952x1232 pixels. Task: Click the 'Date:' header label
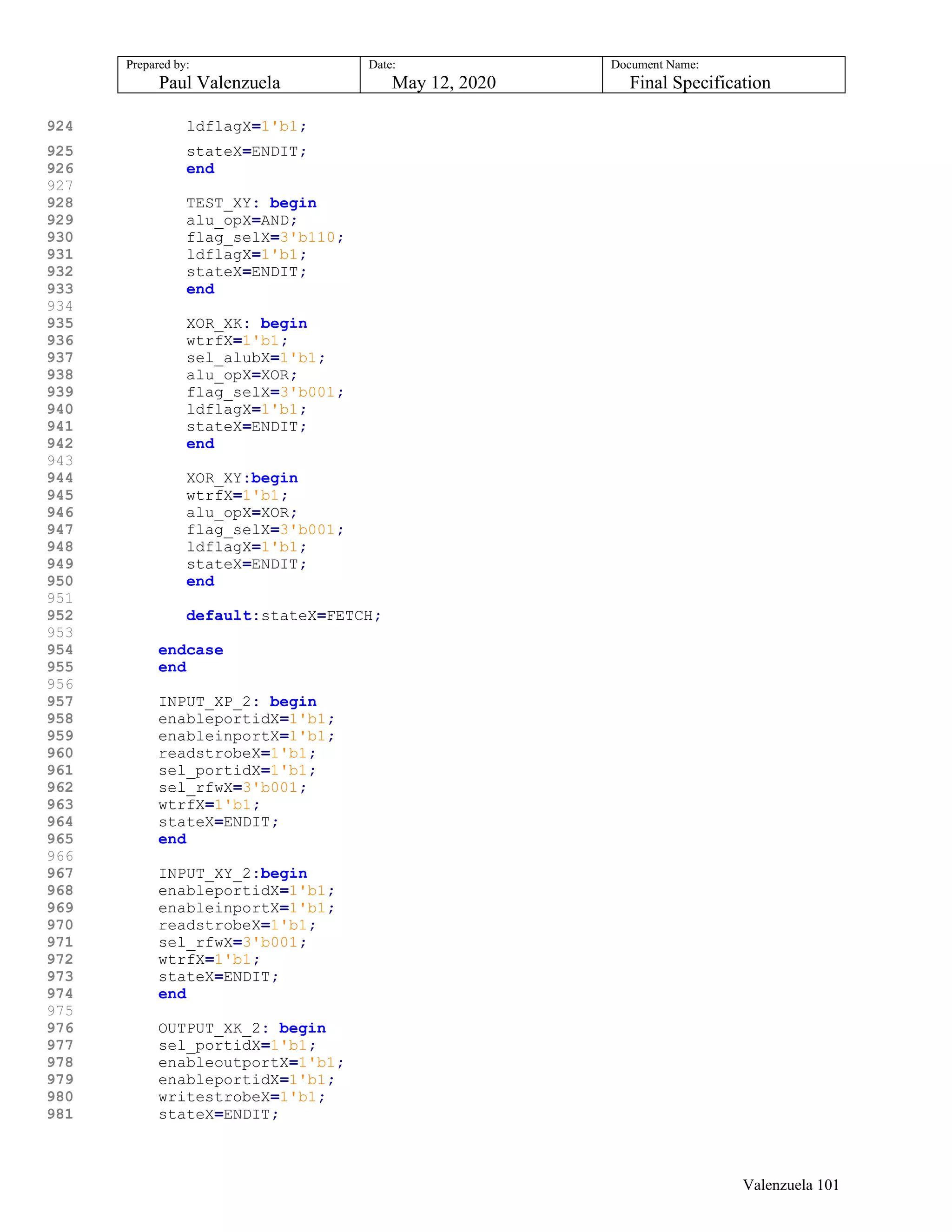382,65
